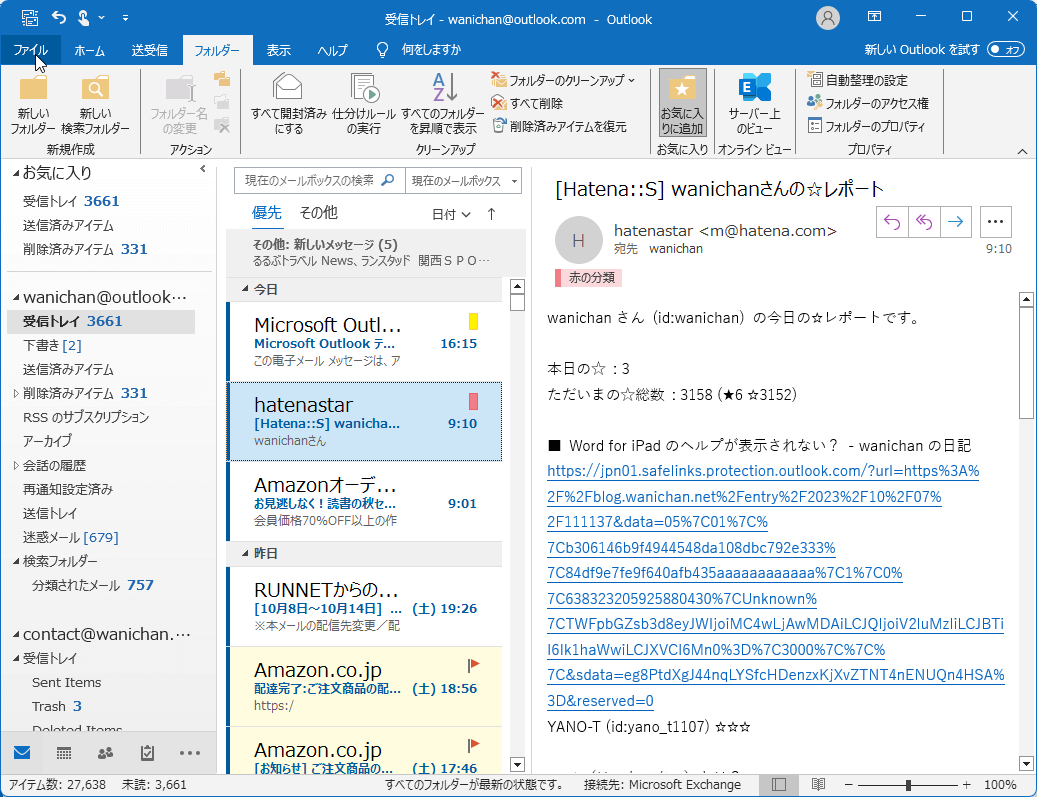Screen dimensions: 1037x797
Task: Zoom in with the plus button
Action: point(966,785)
